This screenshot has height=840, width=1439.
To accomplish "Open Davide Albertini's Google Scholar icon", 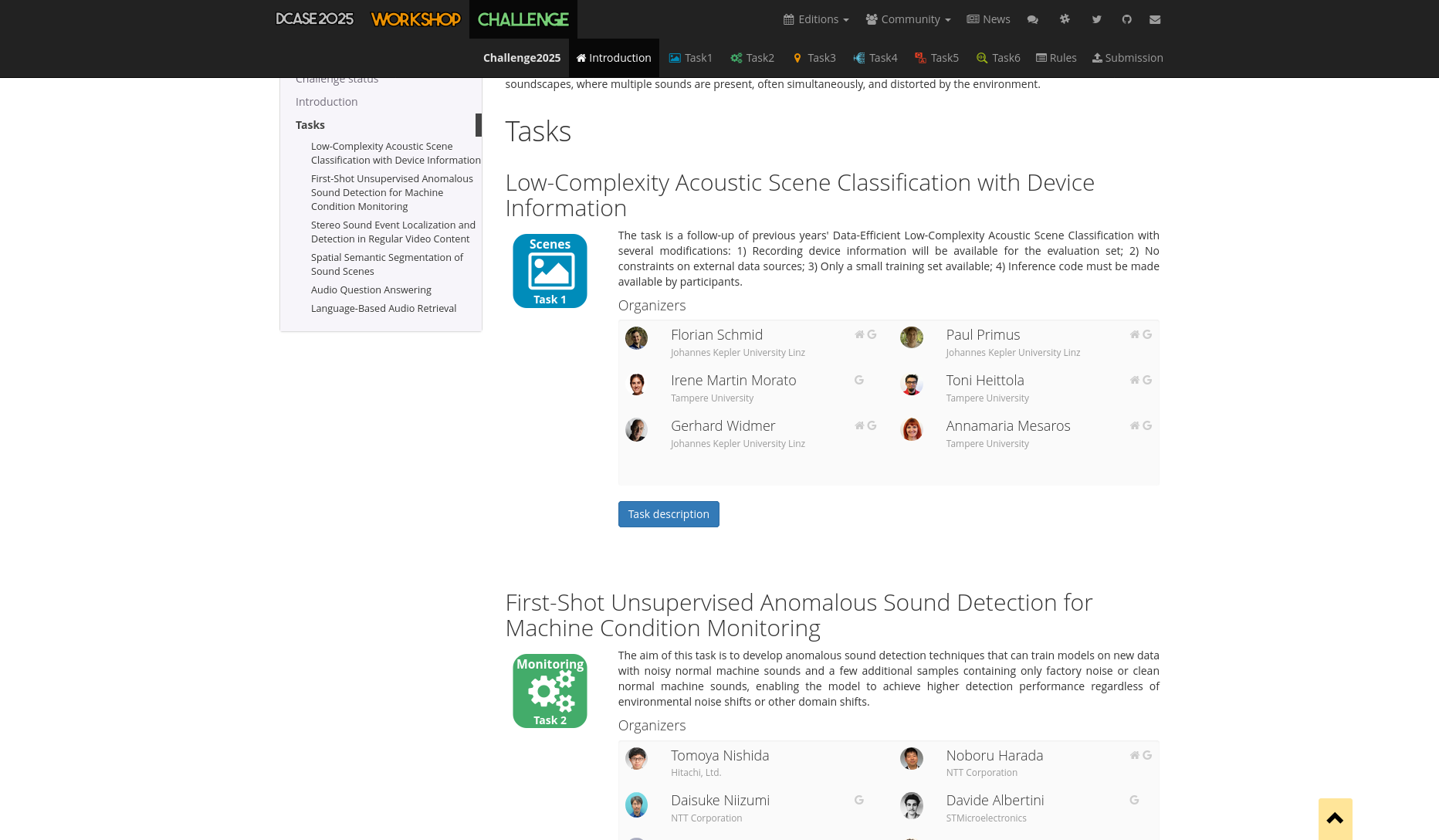I will [1134, 800].
